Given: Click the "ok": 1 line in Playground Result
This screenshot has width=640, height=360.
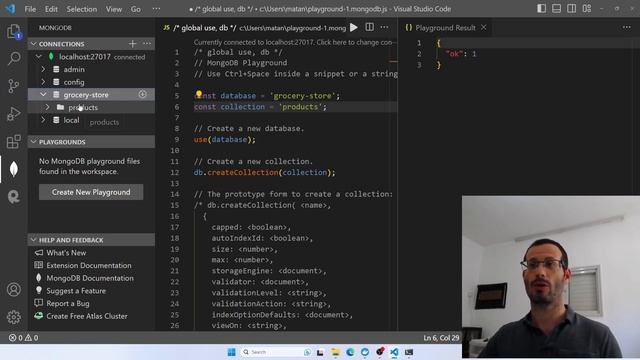Looking at the screenshot, I should coord(460,54).
